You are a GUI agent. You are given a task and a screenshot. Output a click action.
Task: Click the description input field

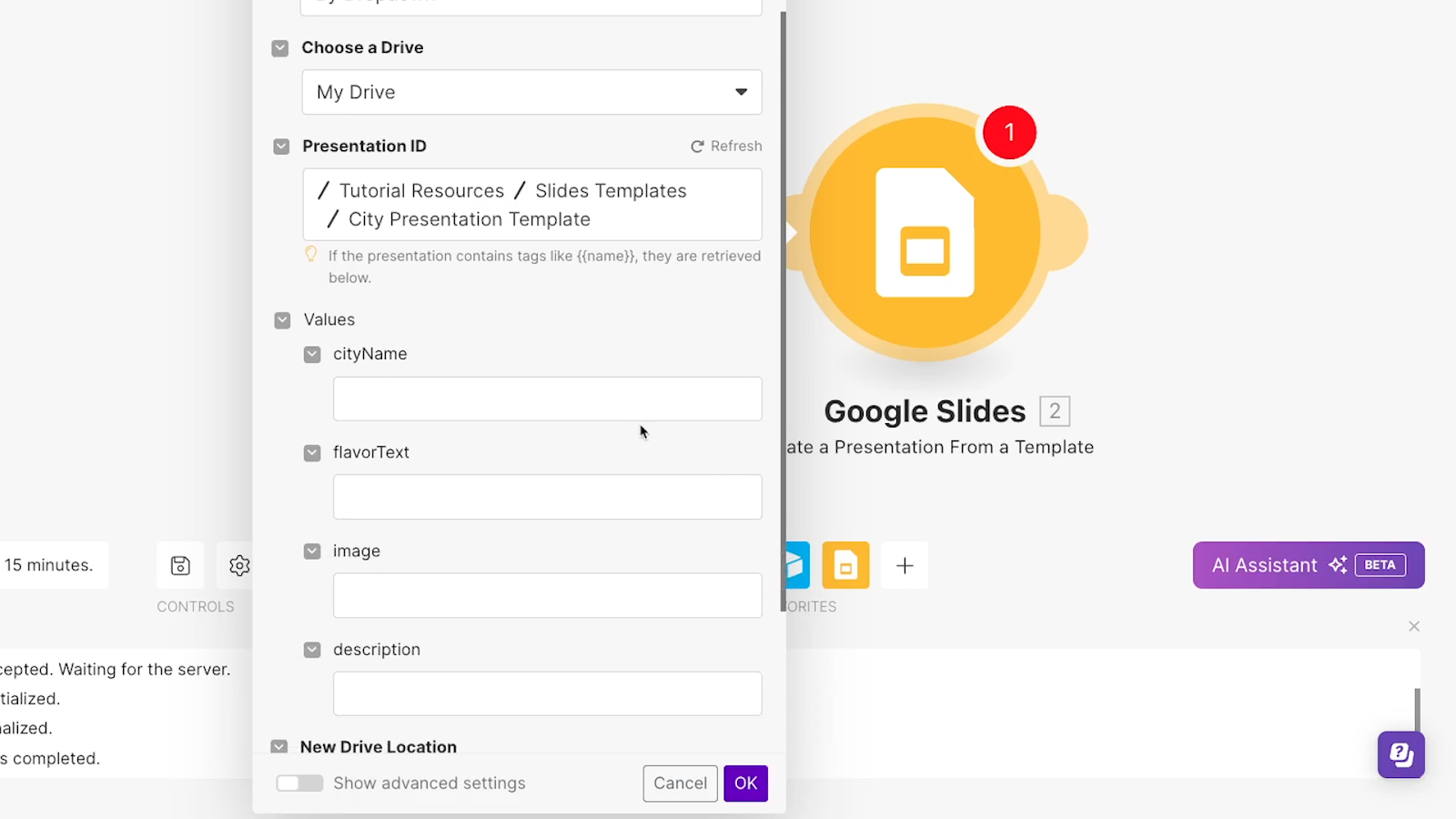pyautogui.click(x=547, y=693)
